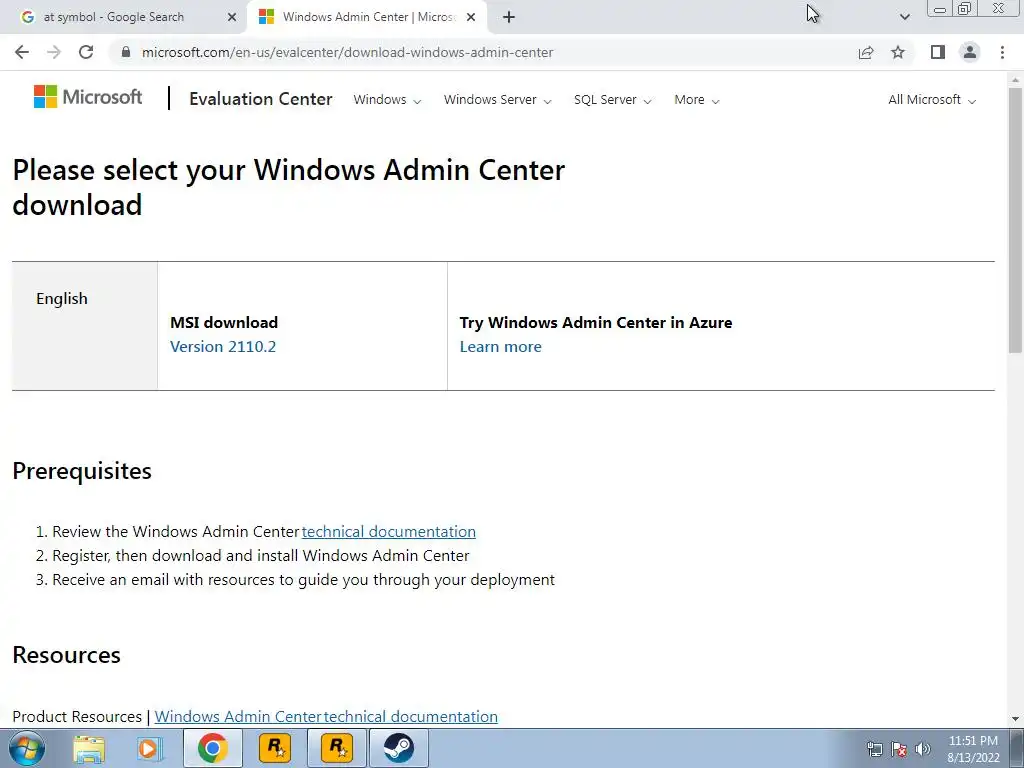Open Chrome profile avatar
The height and width of the screenshot is (768, 1024).
[970, 52]
